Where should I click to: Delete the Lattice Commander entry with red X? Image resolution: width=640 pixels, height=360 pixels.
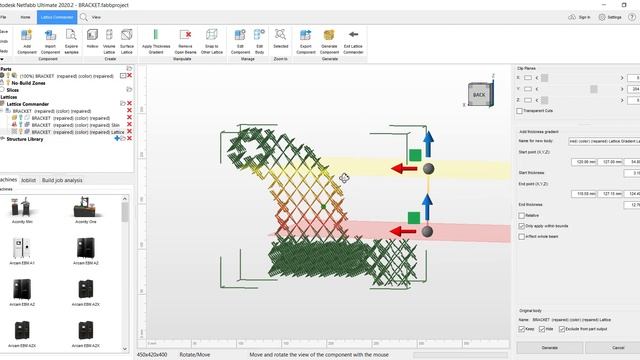coord(129,104)
